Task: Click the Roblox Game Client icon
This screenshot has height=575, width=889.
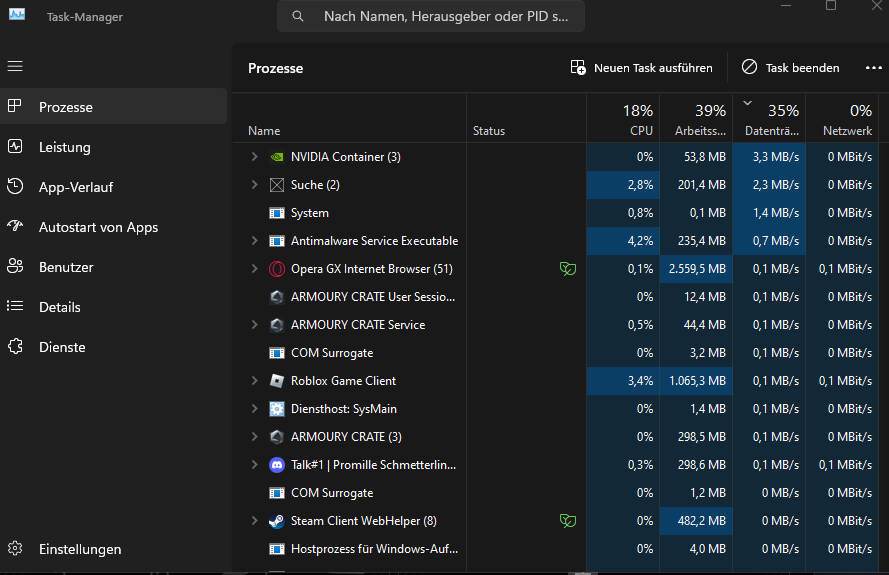Action: click(x=277, y=381)
